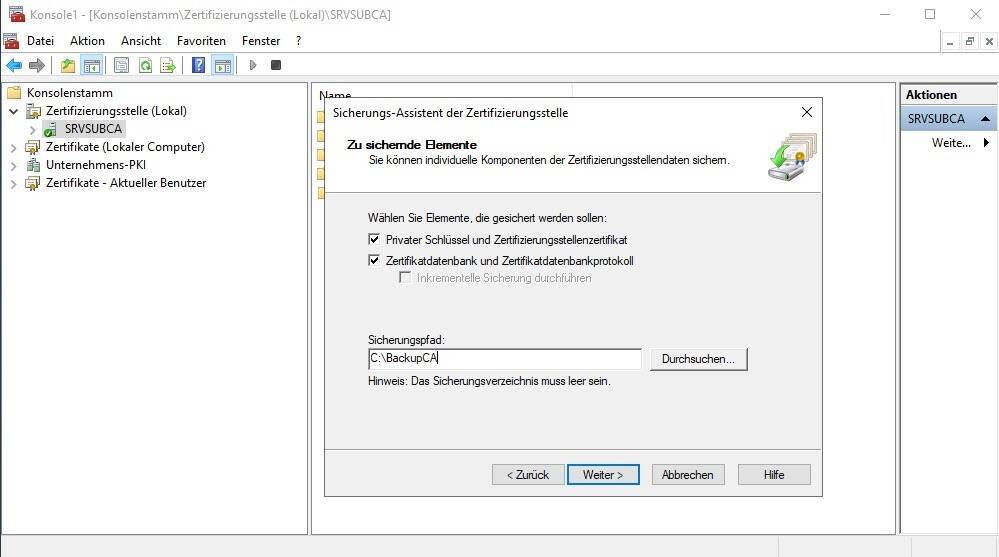The width and height of the screenshot is (999, 557).
Task: Open the Aktion menu
Action: pyautogui.click(x=87, y=41)
